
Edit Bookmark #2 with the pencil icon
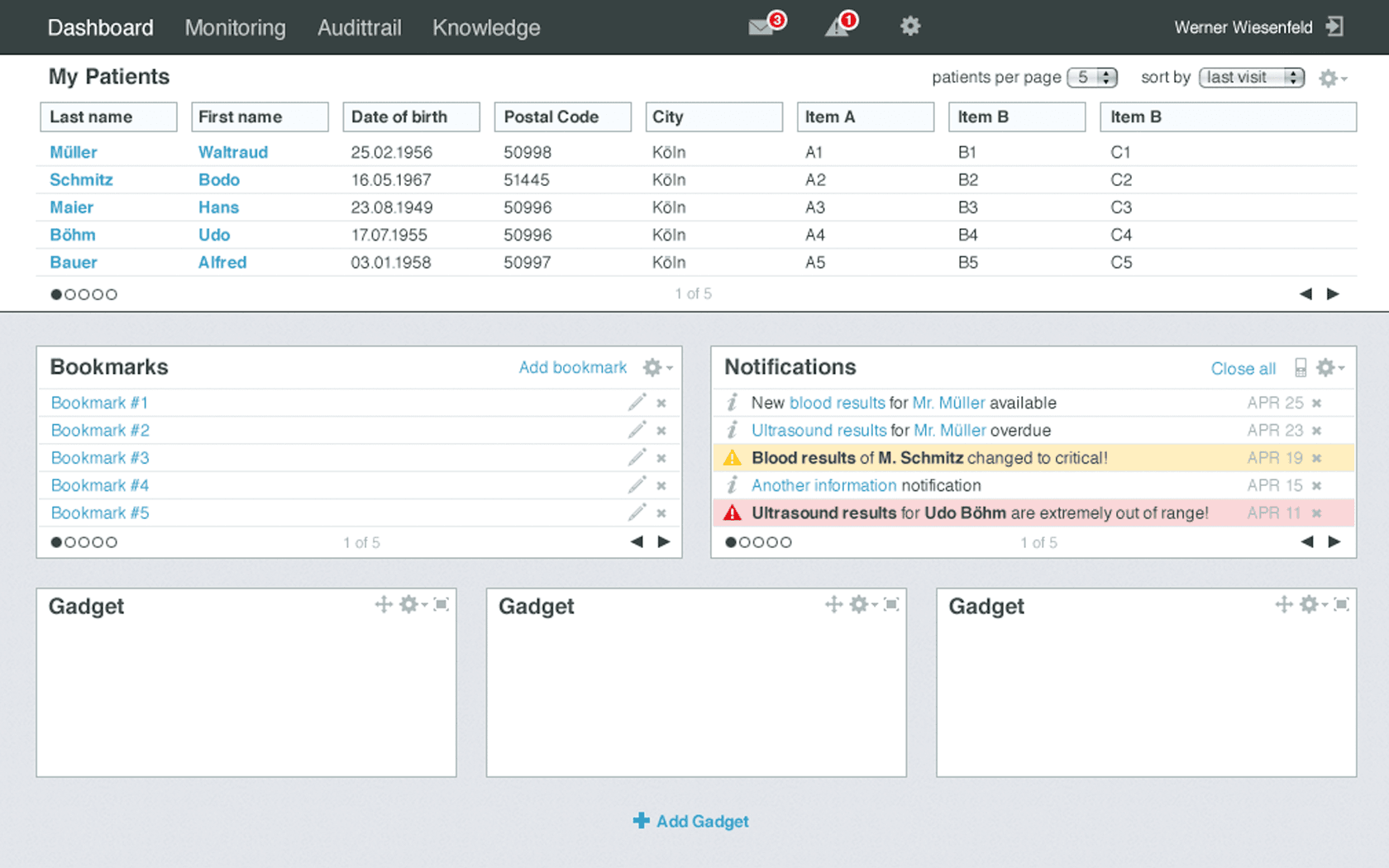coord(637,430)
